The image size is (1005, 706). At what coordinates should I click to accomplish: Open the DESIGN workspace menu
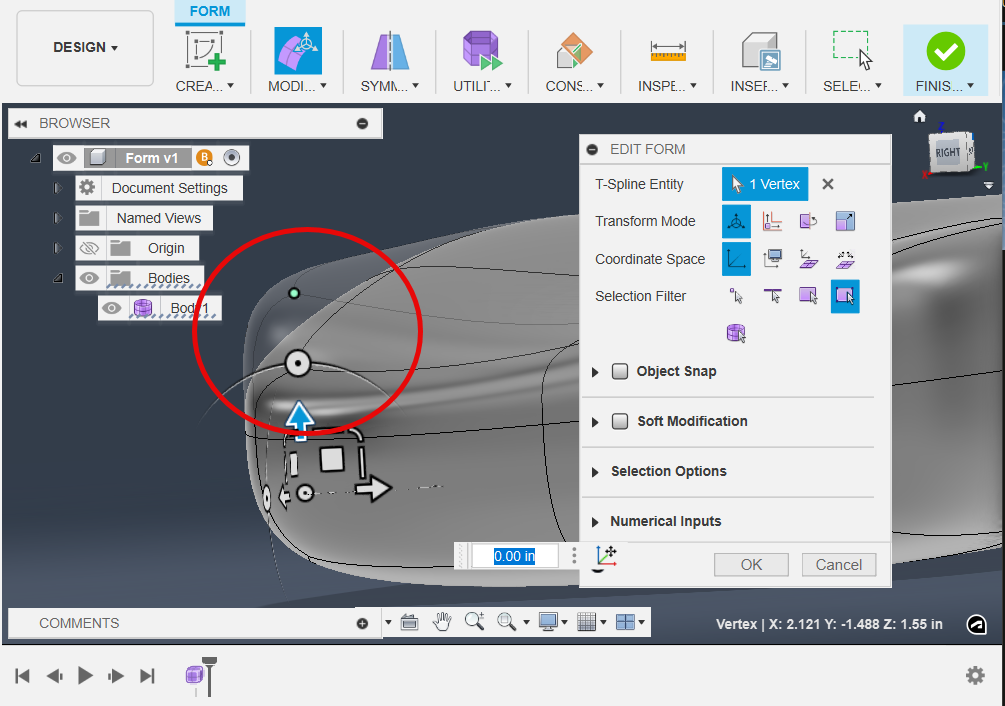pos(84,47)
